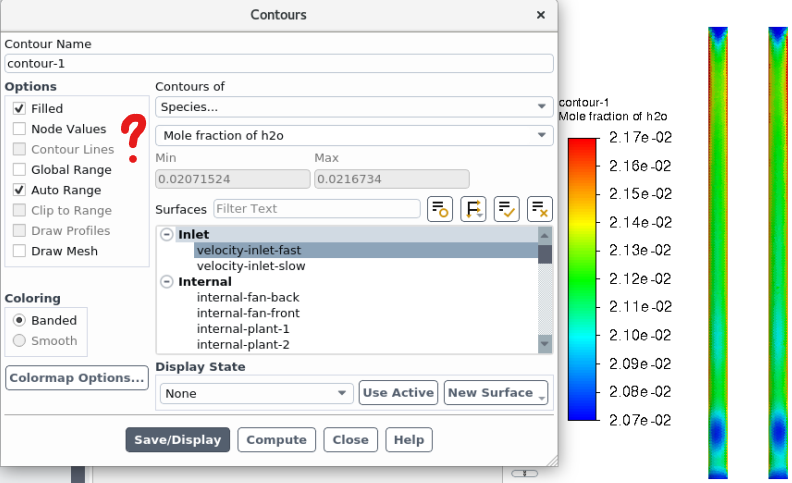
Task: Click the Surfaces filter text field
Action: pyautogui.click(x=316, y=209)
